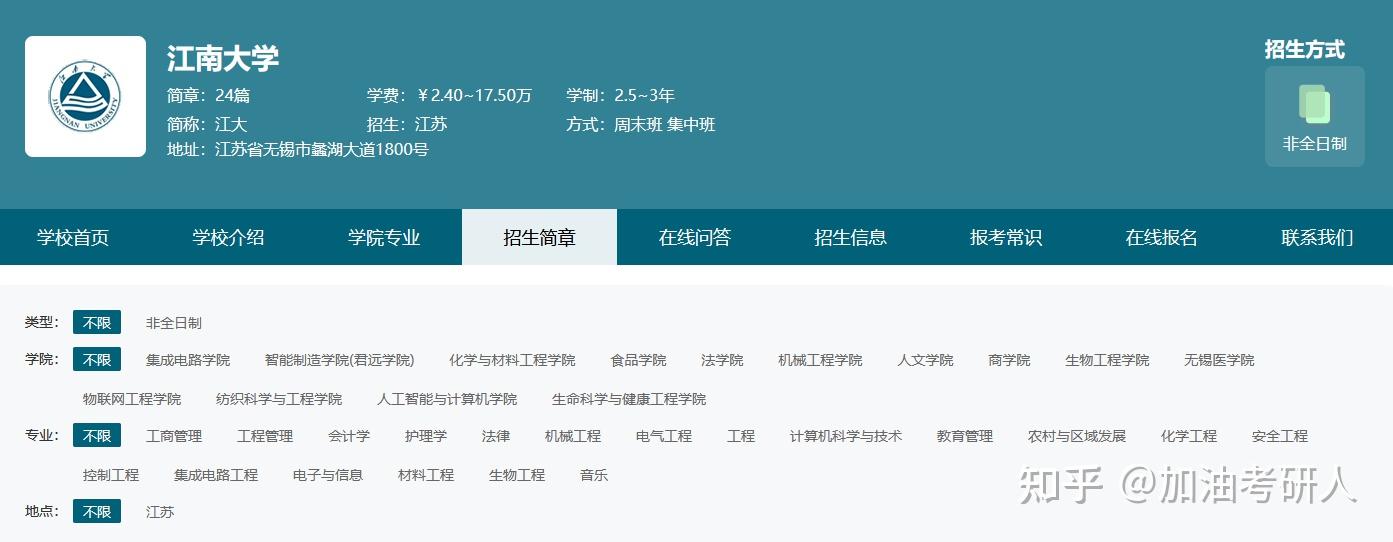The width and height of the screenshot is (1393, 542).
Task: Filter majors by 工商管理
Action: pos(174,436)
